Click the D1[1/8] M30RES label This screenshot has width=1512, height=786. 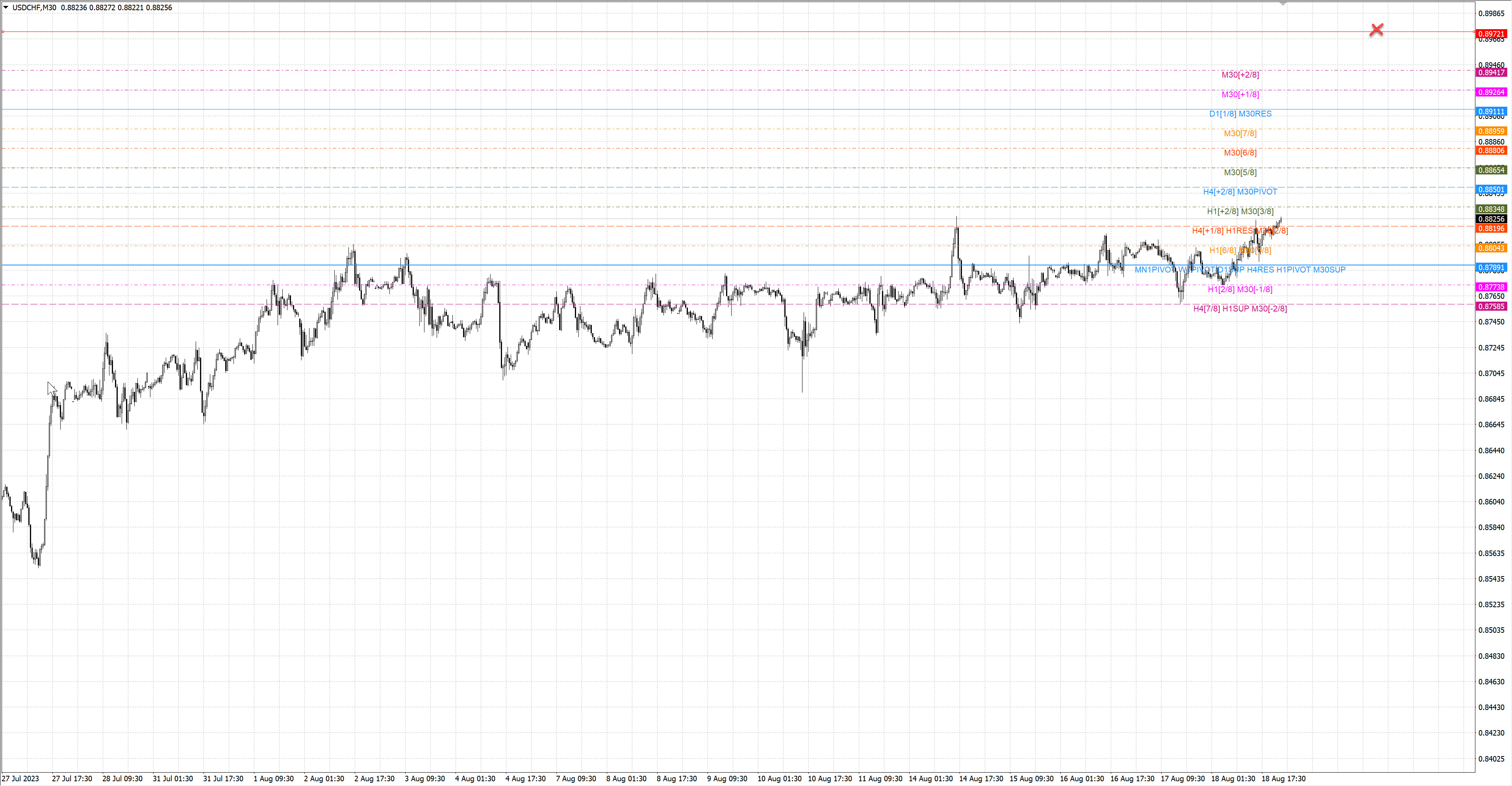pos(1240,114)
